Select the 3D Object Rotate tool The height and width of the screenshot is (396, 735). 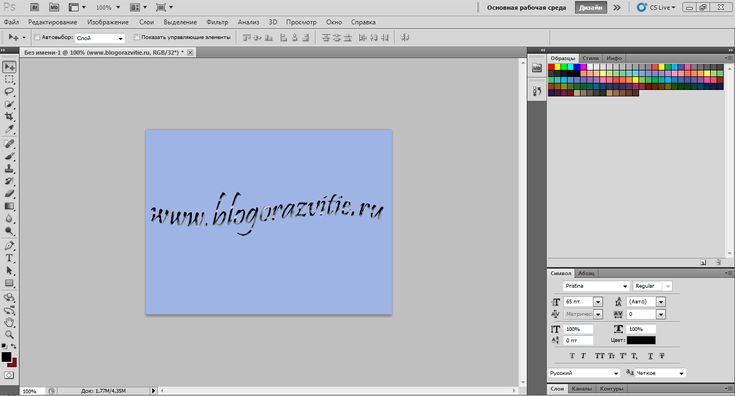(x=9, y=298)
